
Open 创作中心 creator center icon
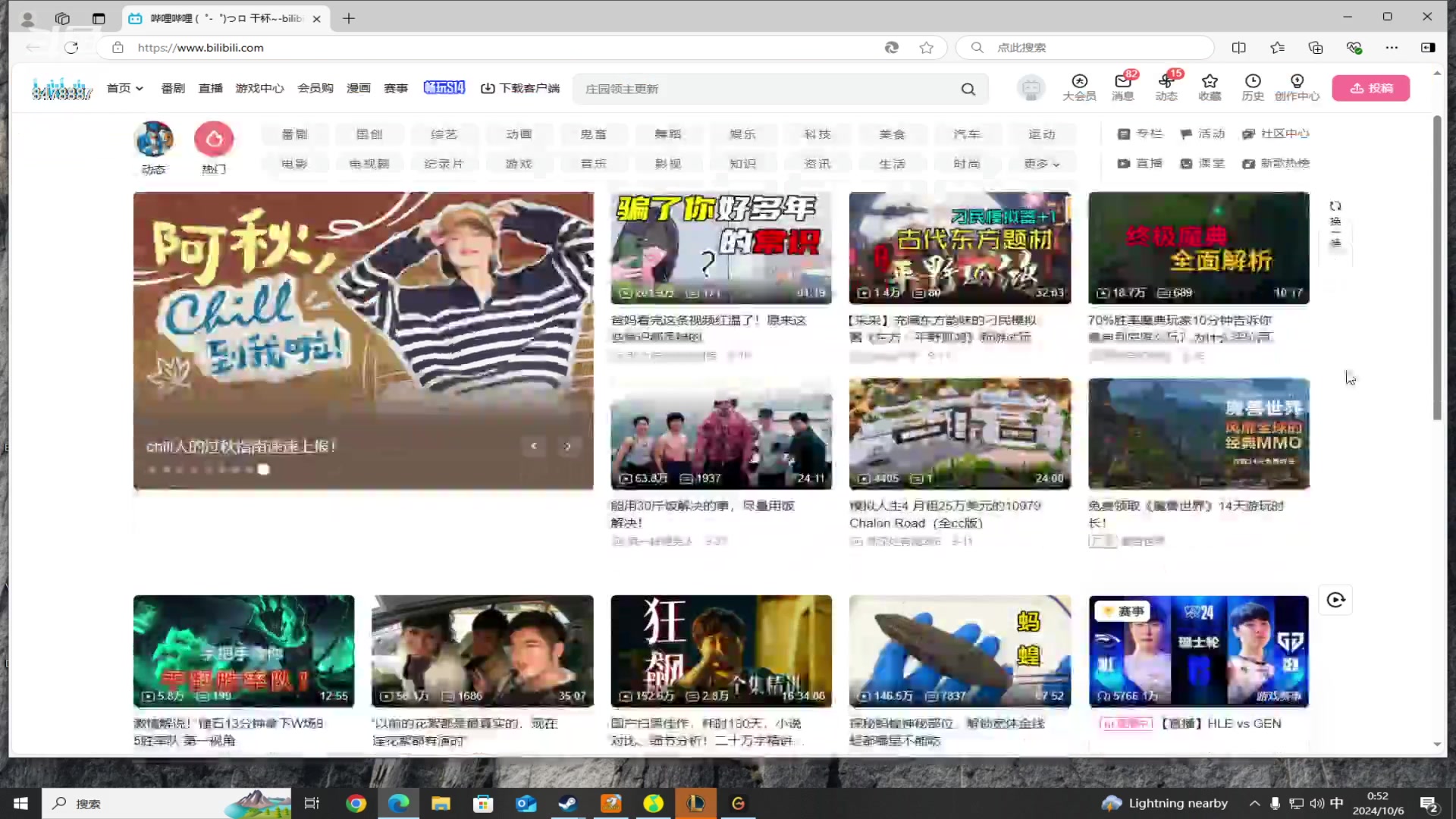1297,87
